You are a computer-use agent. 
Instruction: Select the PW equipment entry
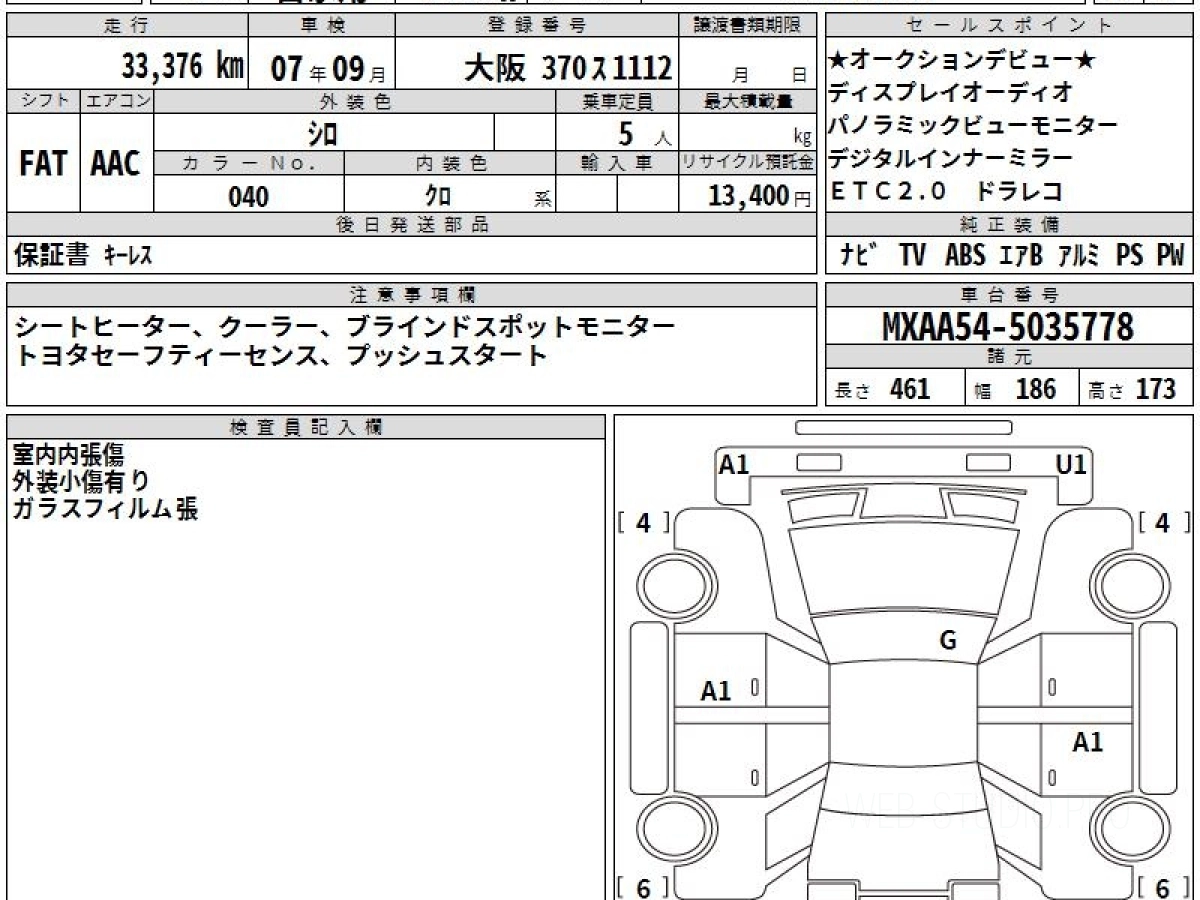click(x=1170, y=256)
